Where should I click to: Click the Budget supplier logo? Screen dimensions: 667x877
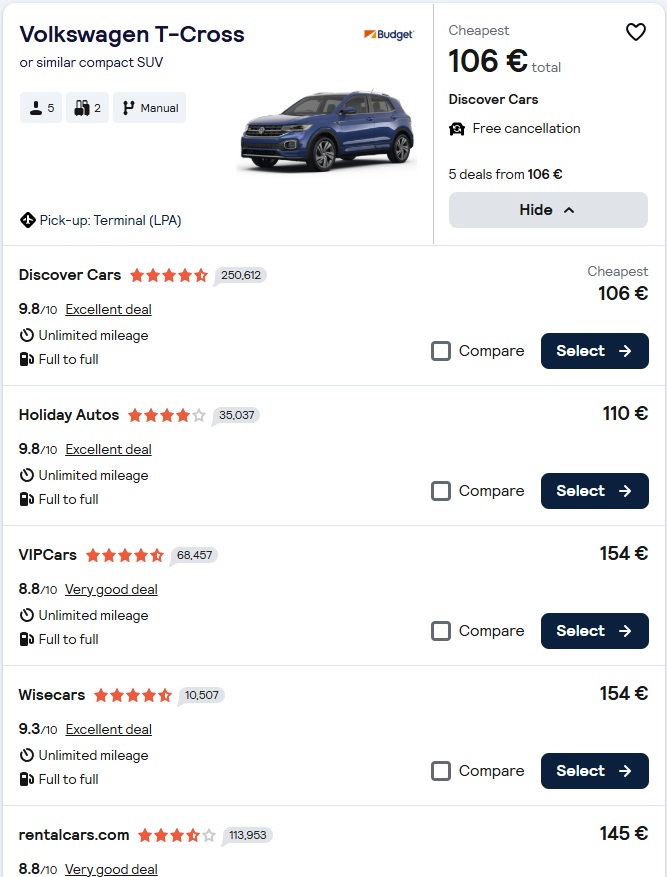click(388, 34)
